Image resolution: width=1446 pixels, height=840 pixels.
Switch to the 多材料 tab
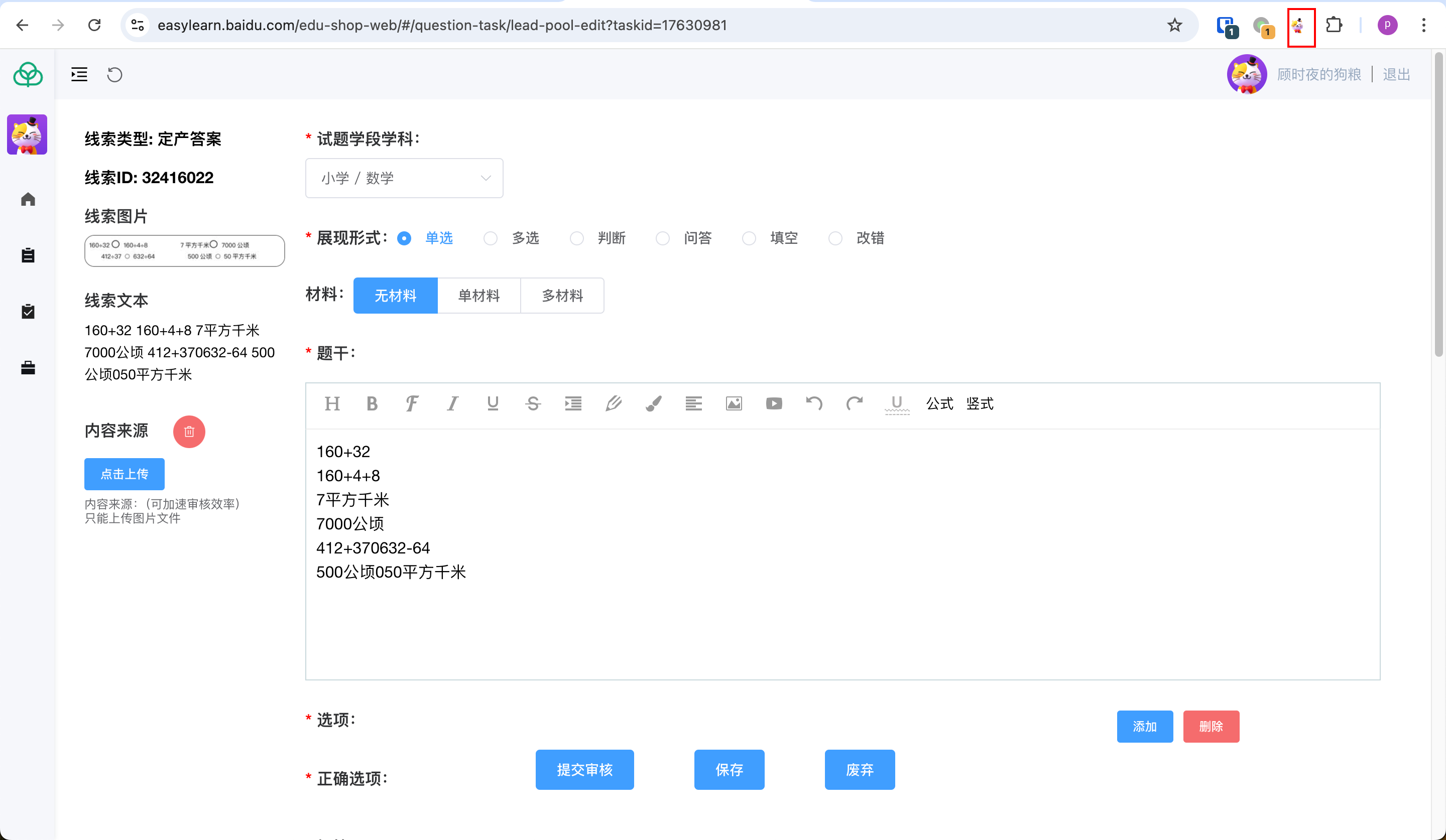coord(562,296)
